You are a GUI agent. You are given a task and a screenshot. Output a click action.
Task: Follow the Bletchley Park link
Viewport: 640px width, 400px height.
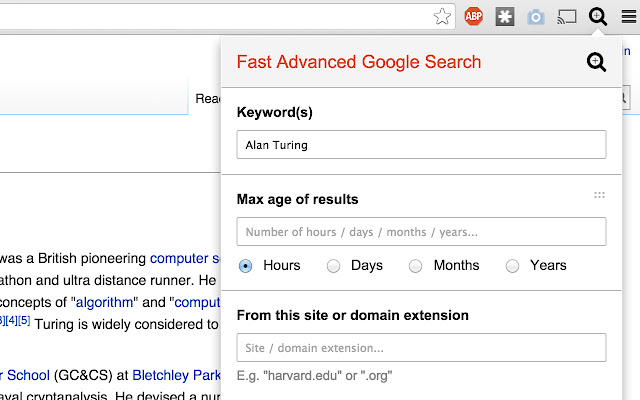pyautogui.click(x=176, y=375)
